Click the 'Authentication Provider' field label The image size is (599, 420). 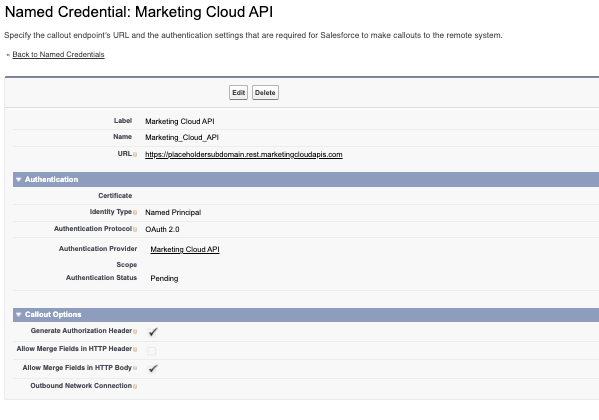coord(98,248)
